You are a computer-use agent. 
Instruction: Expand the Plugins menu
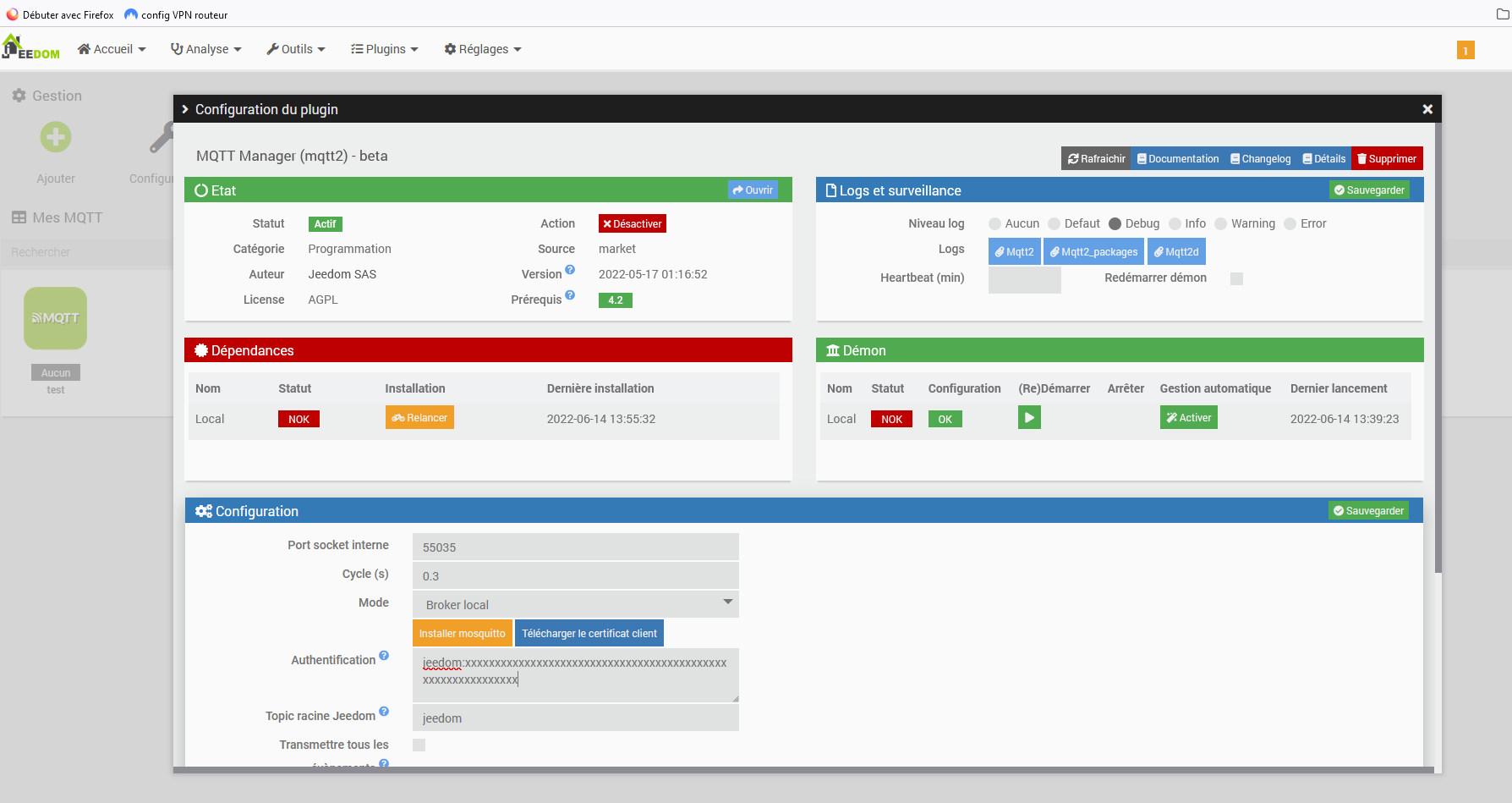coord(385,49)
